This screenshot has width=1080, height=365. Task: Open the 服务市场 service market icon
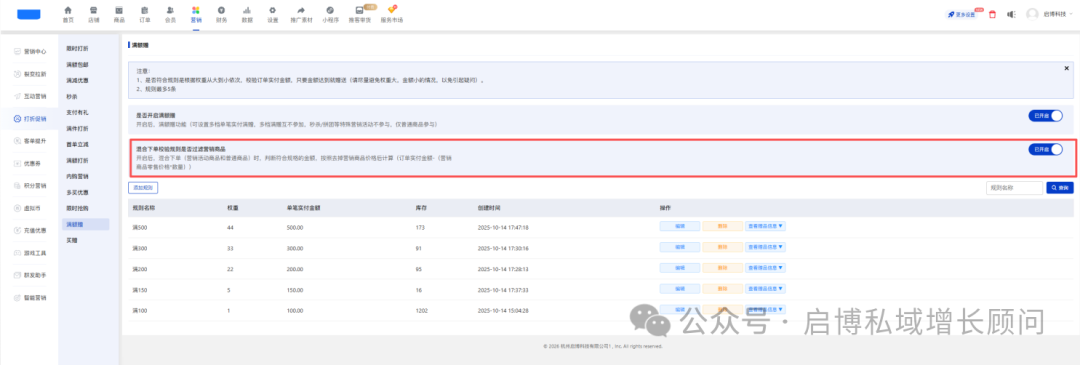pyautogui.click(x=391, y=10)
